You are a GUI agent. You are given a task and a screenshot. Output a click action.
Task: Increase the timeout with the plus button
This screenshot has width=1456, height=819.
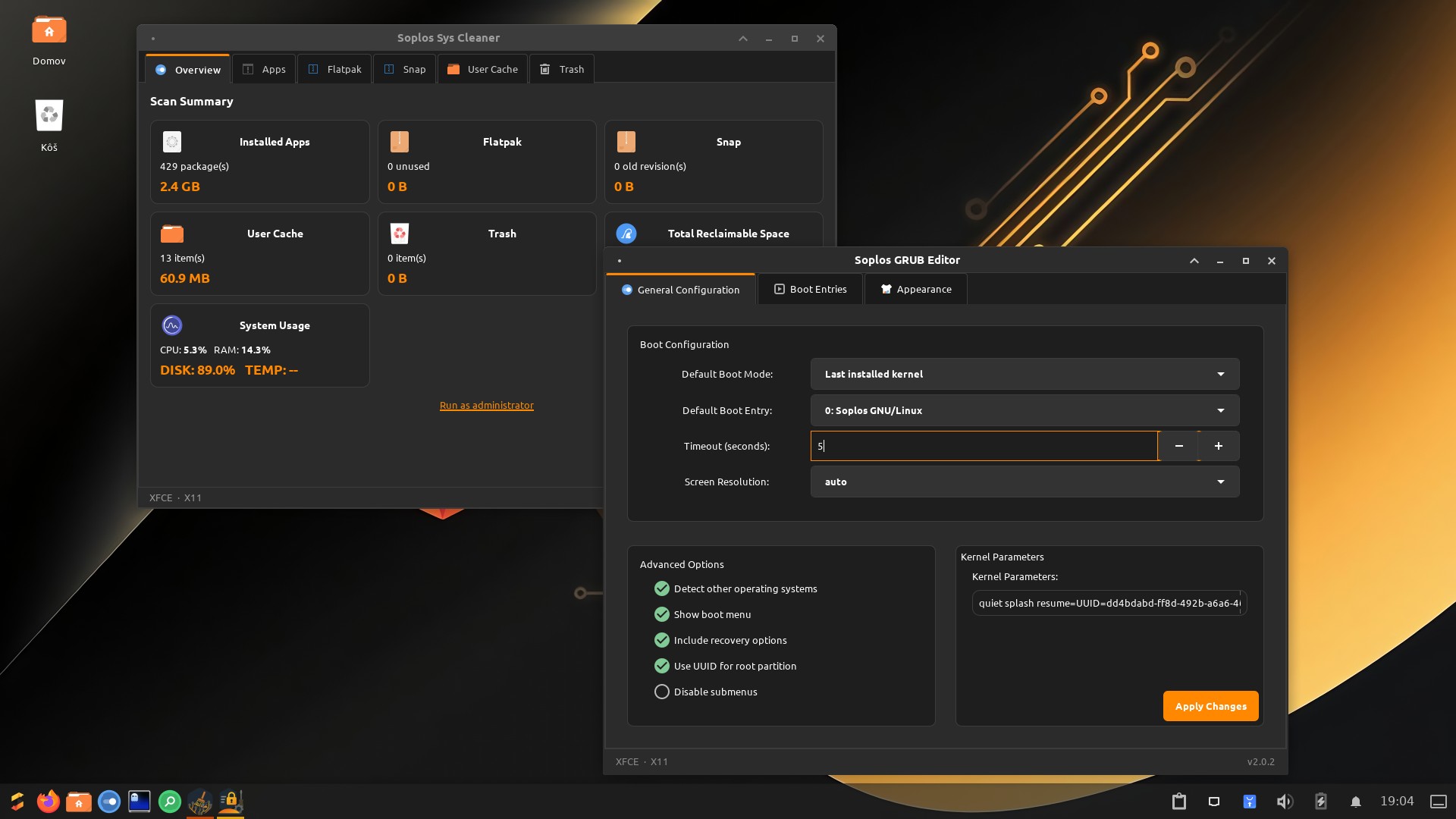1219,446
